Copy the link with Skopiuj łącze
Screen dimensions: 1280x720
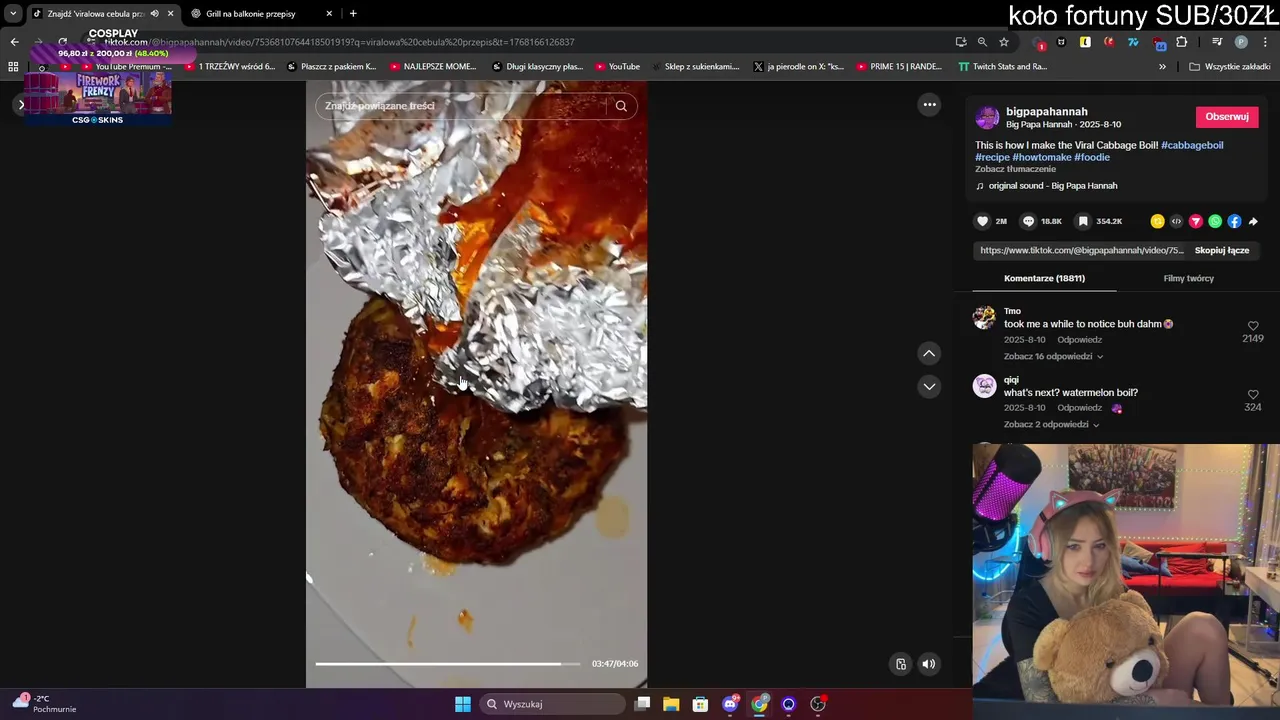pyautogui.click(x=1222, y=251)
